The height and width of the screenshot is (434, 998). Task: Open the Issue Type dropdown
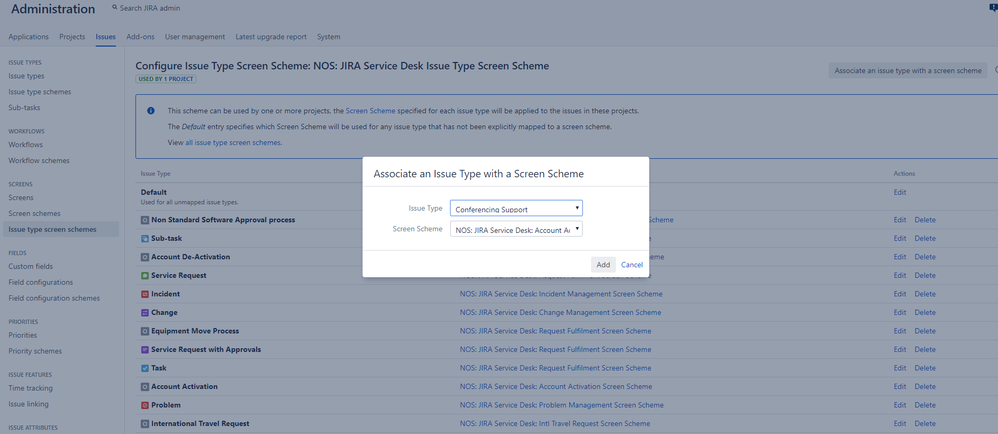click(516, 208)
